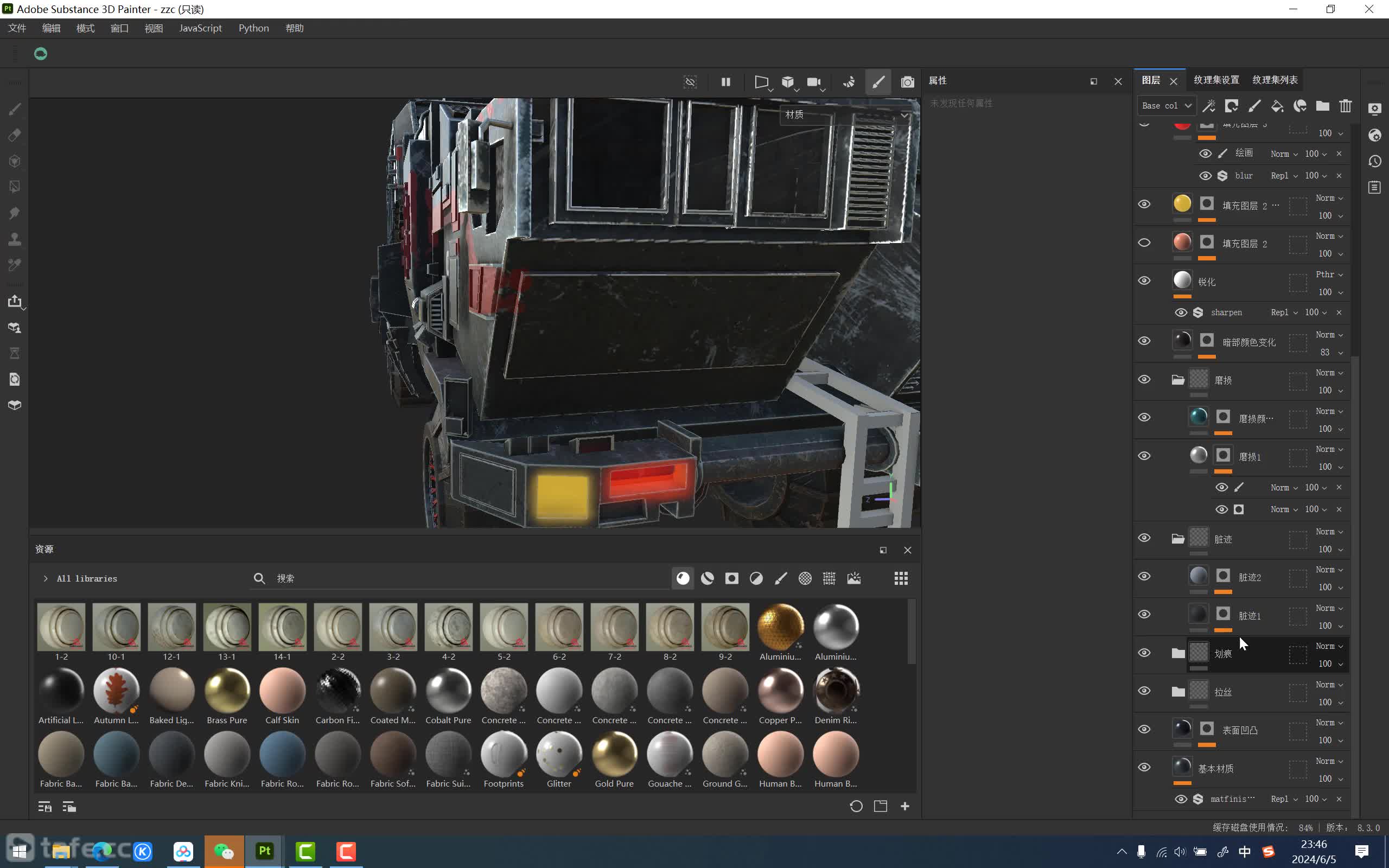
Task: Open the export textures icon in left toolbar
Action: pos(15,302)
